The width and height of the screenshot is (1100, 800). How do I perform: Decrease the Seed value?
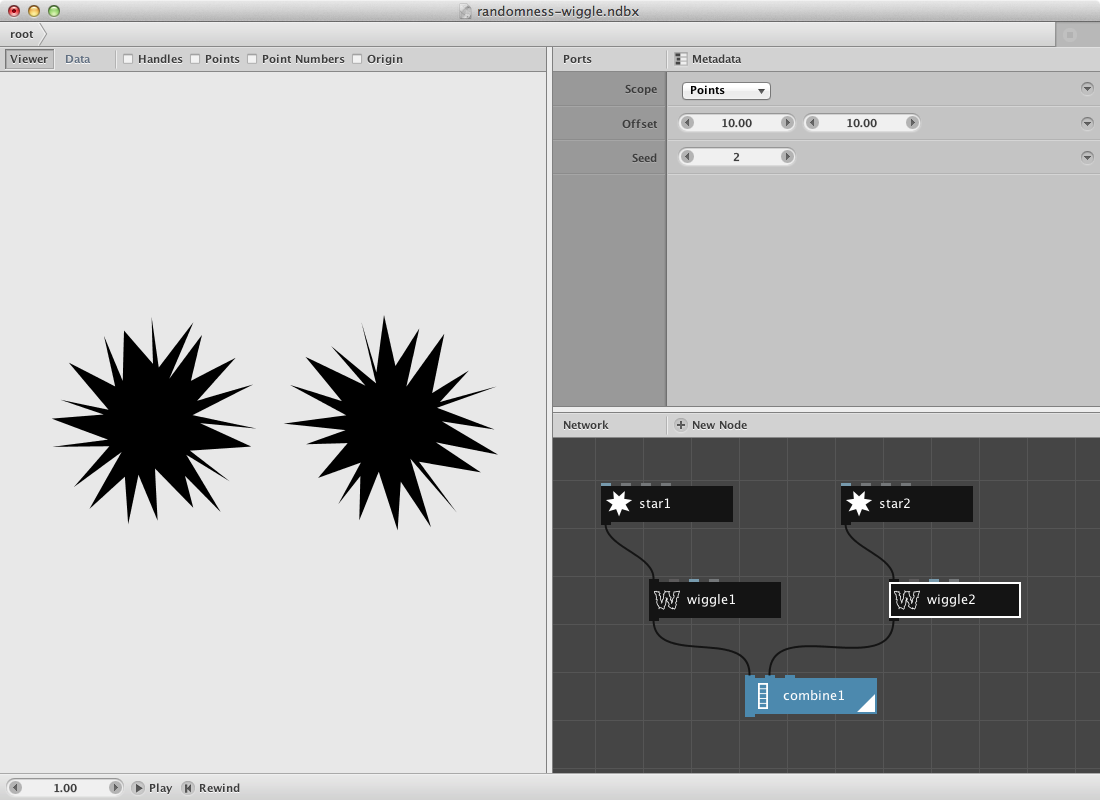(x=688, y=156)
